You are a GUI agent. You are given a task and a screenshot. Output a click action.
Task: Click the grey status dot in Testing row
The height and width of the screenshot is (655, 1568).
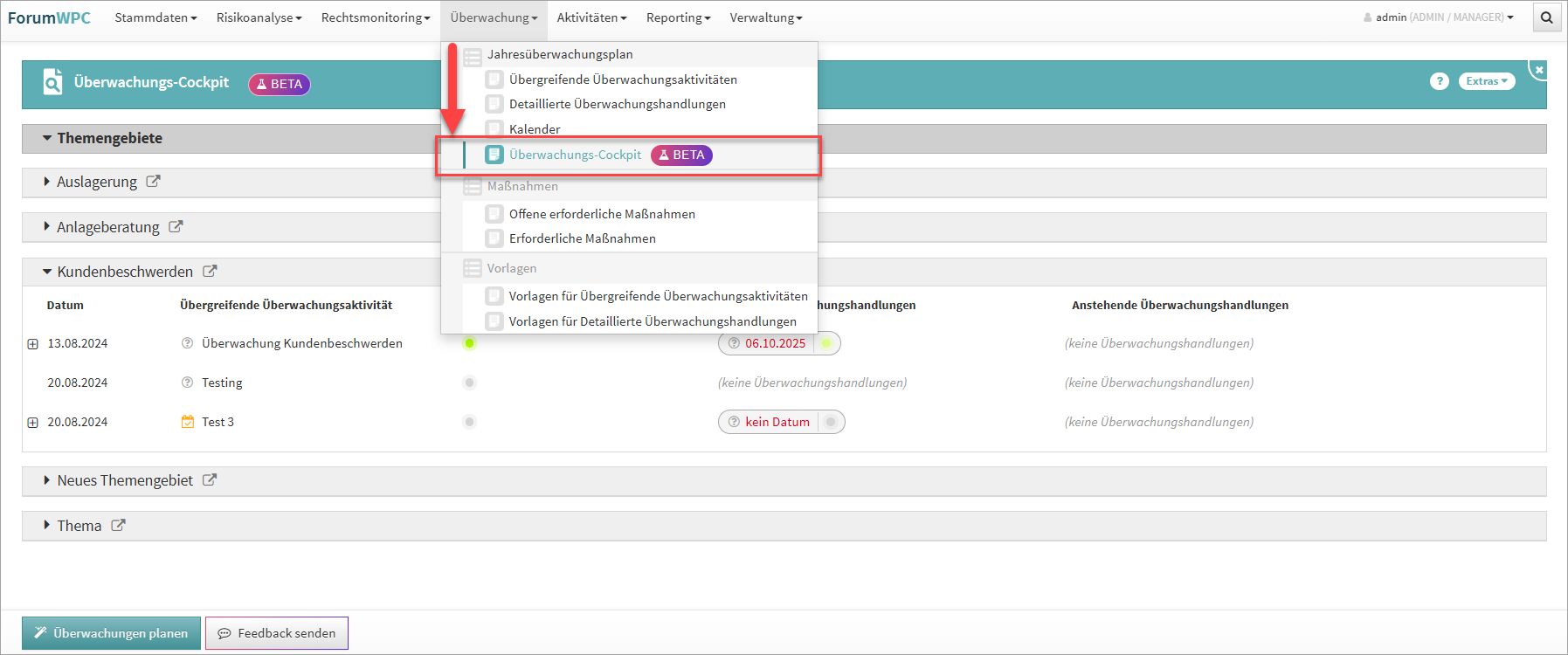point(469,383)
